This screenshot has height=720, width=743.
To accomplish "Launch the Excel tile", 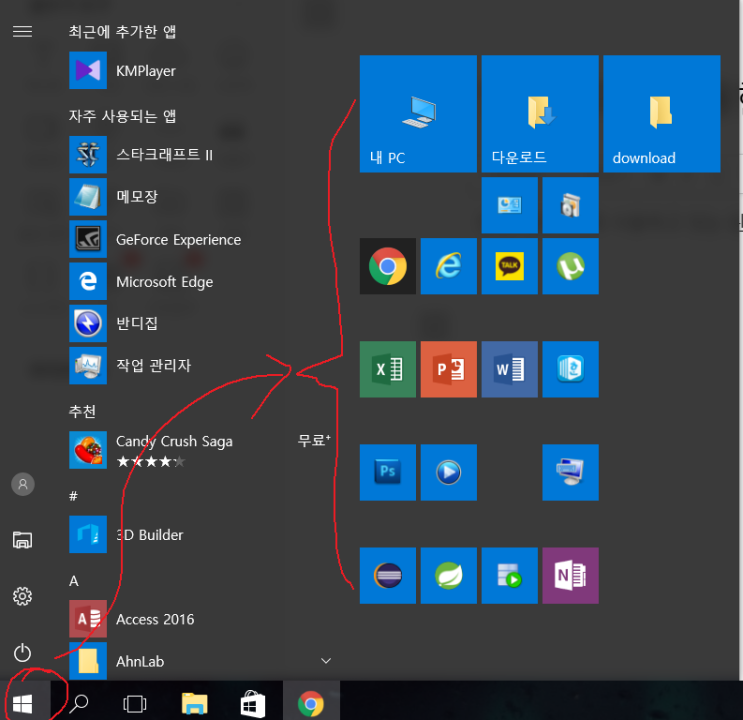I will pos(388,369).
